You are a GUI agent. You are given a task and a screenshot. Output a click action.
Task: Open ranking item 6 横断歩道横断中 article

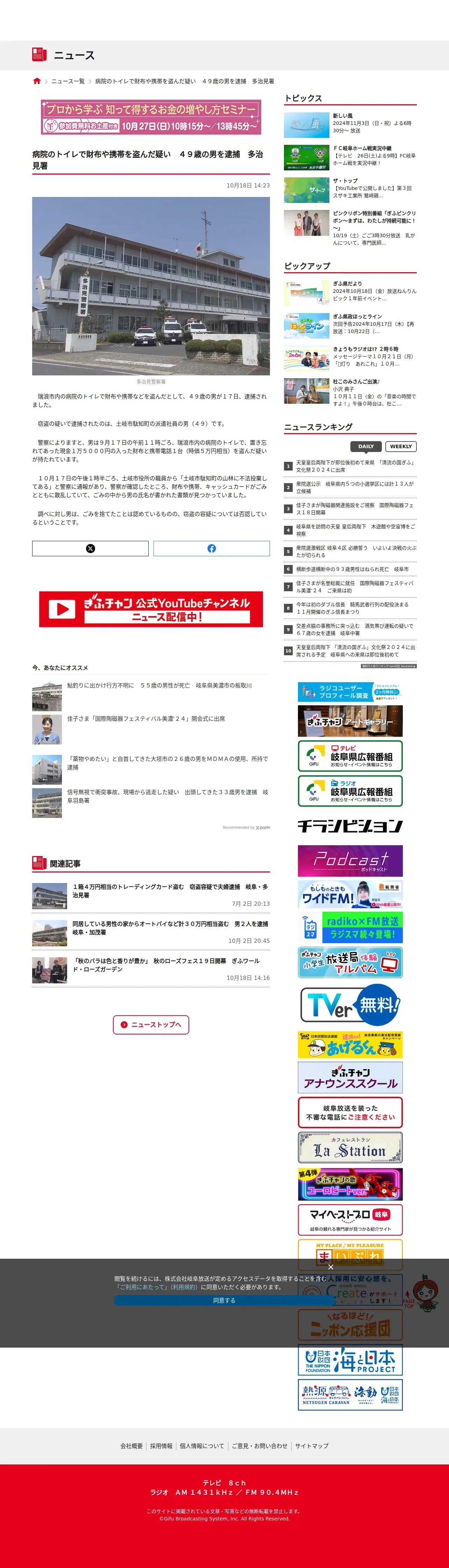point(350,569)
